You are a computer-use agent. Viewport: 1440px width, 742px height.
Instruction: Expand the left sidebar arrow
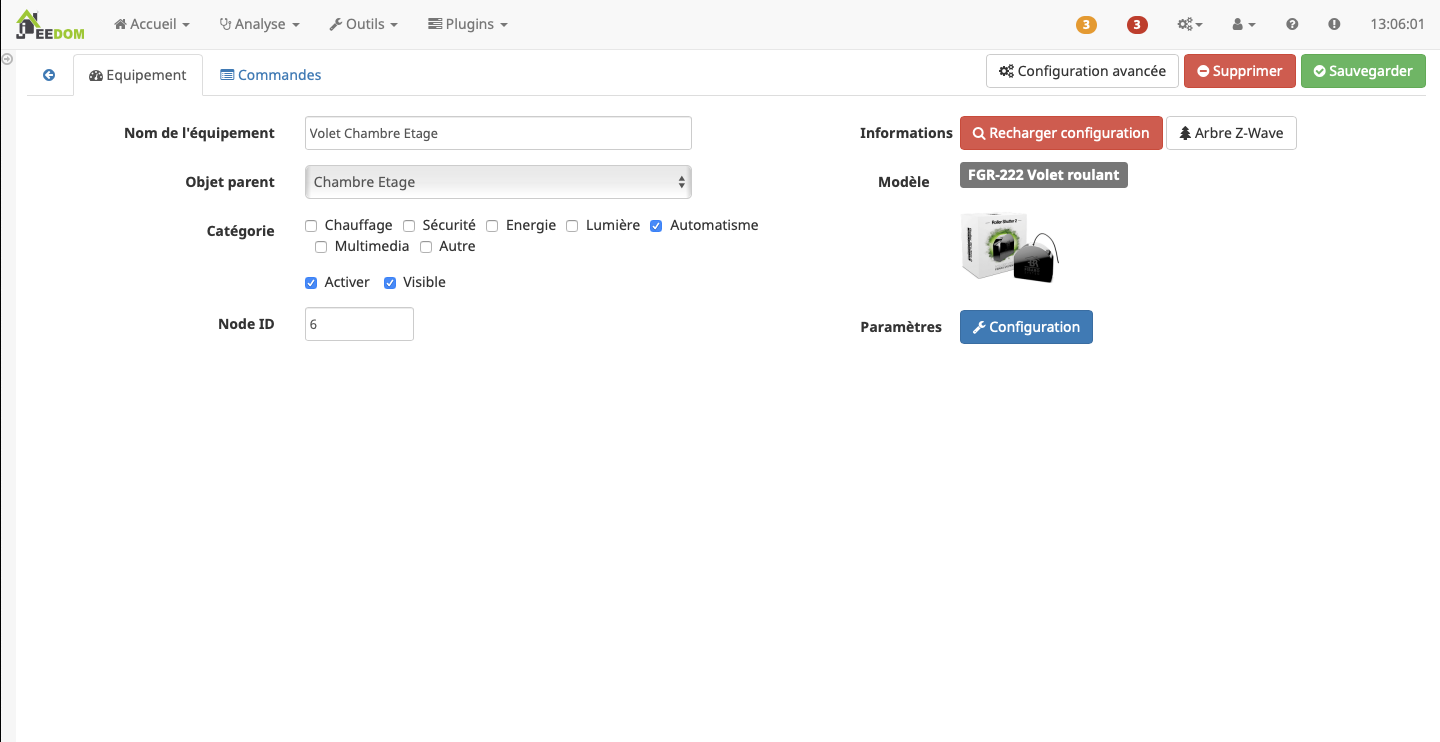pyautogui.click(x=7, y=60)
